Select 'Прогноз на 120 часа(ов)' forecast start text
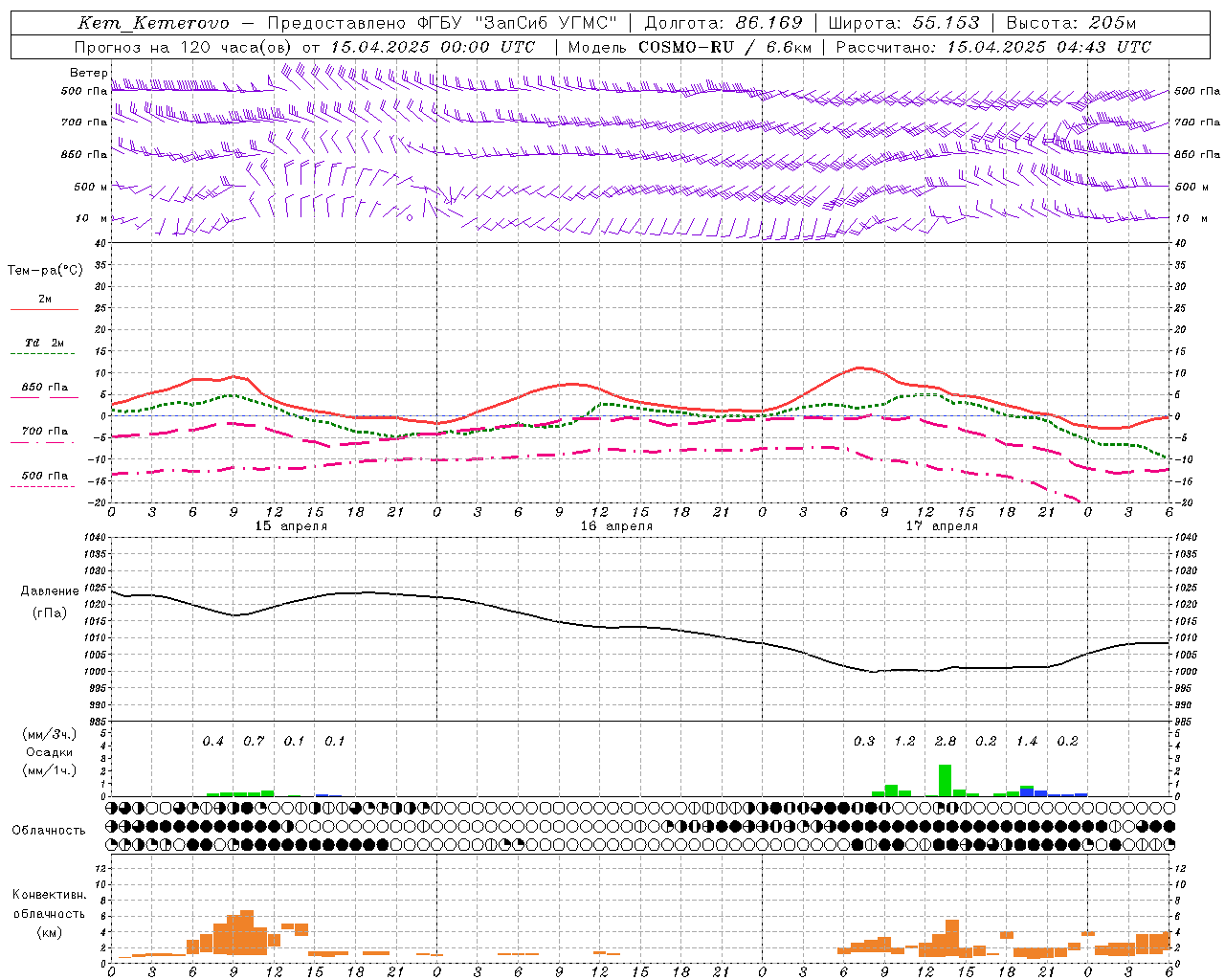Image resolution: width=1225 pixels, height=980 pixels. pos(185,47)
